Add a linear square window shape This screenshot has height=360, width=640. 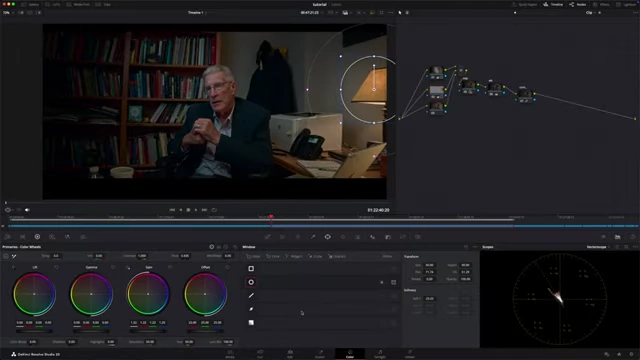(251, 269)
